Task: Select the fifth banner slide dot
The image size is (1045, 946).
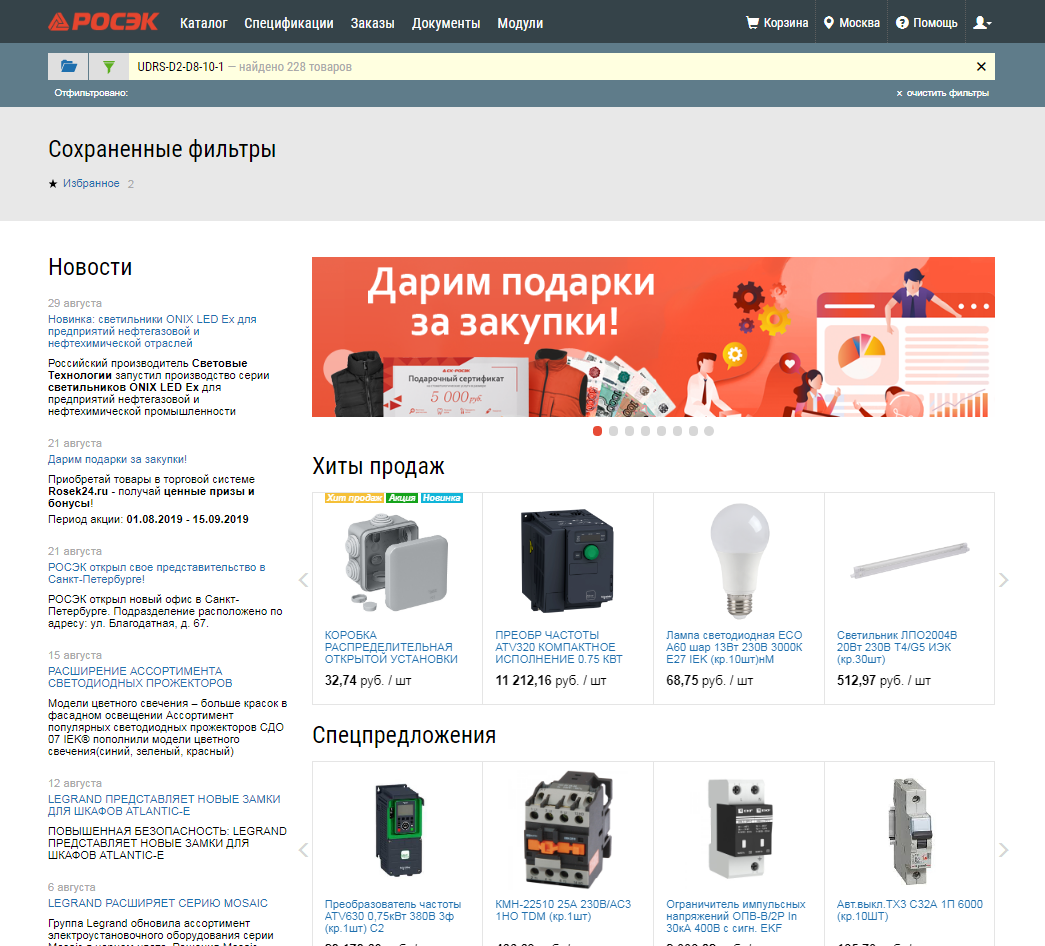Action: (661, 431)
